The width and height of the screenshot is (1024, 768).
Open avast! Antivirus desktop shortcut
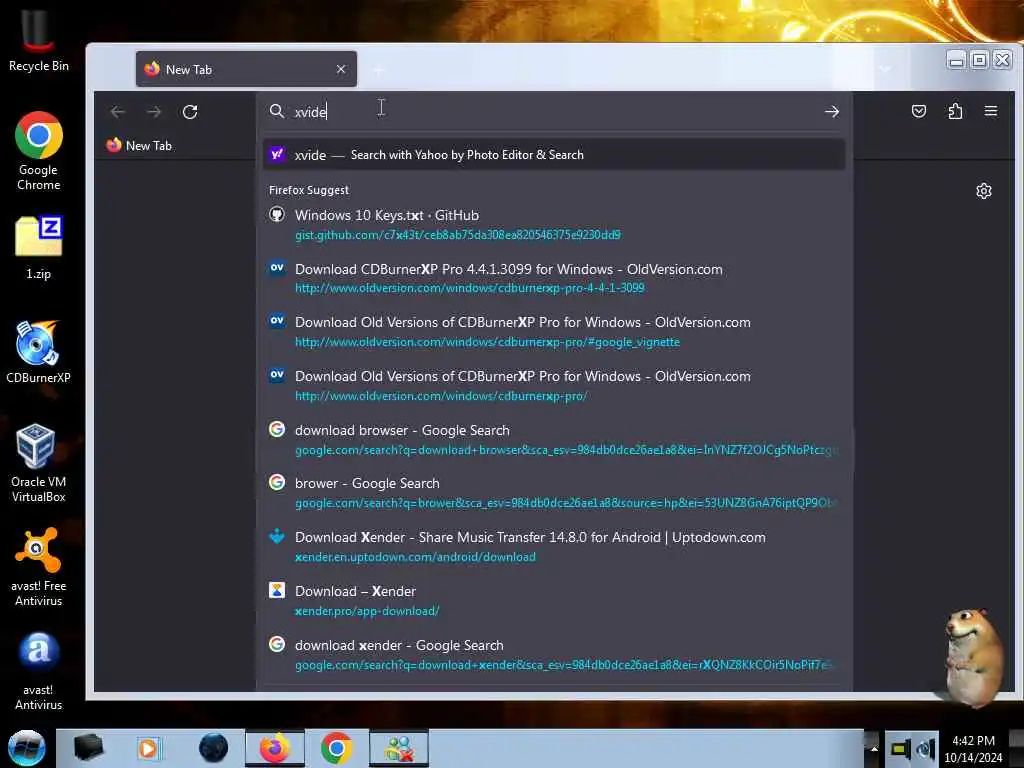pyautogui.click(x=39, y=671)
